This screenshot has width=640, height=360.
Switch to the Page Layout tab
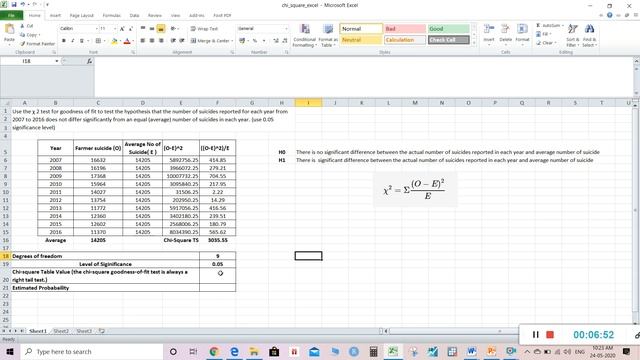(x=82, y=15)
